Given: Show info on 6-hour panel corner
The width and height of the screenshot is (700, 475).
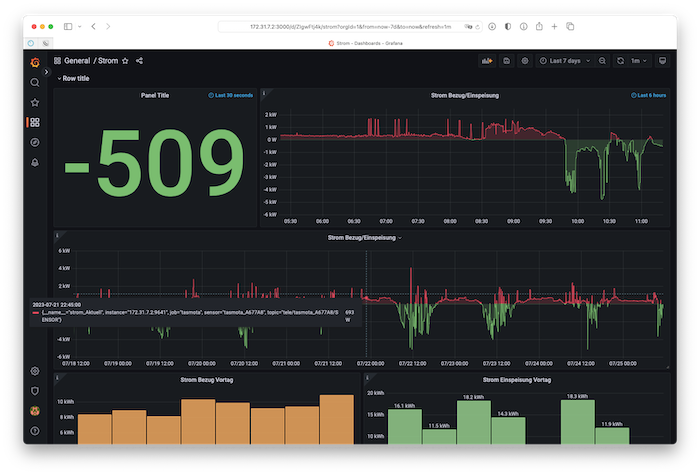Looking at the screenshot, I should tap(264, 93).
